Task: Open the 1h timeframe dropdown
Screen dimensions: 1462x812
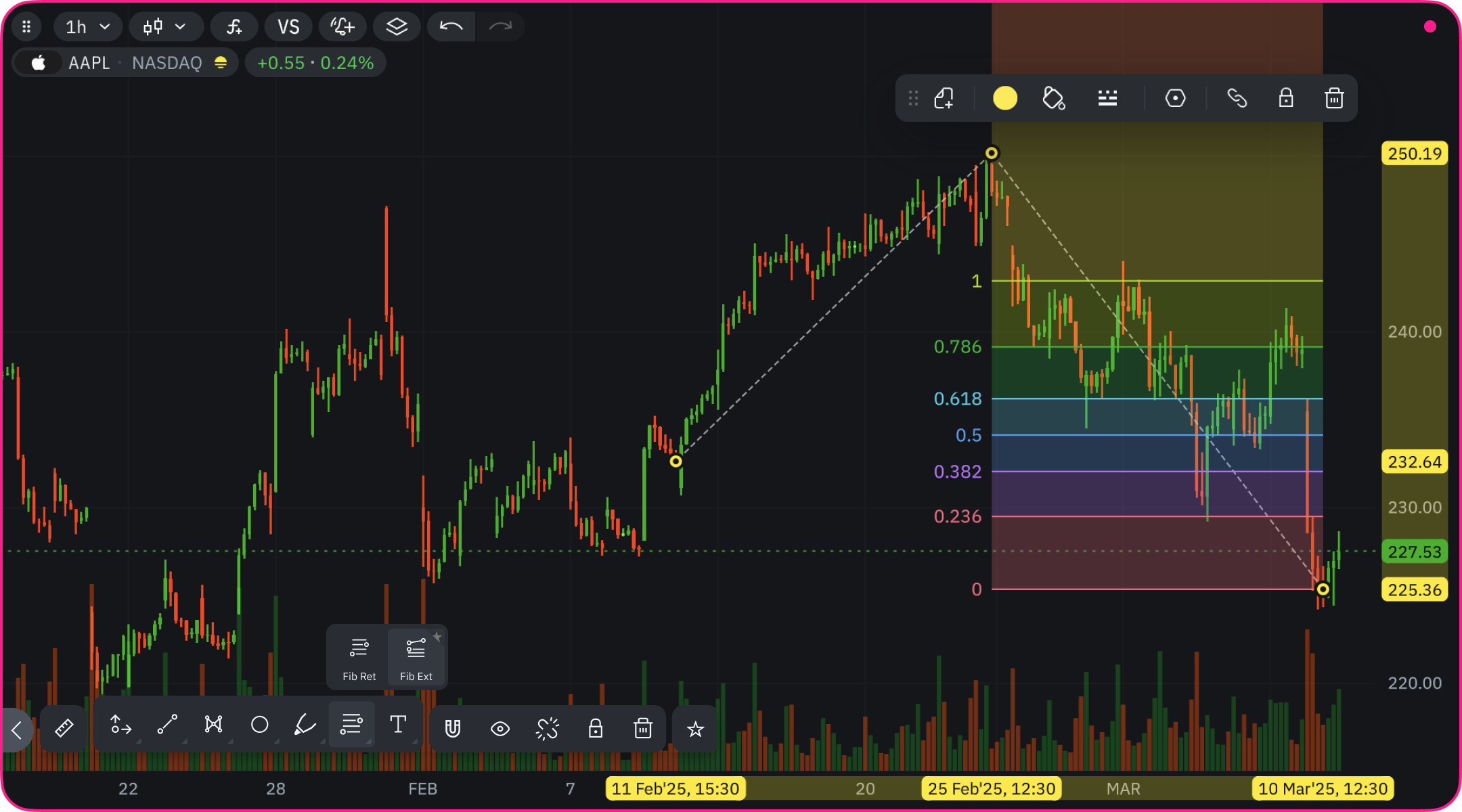Action: click(87, 27)
